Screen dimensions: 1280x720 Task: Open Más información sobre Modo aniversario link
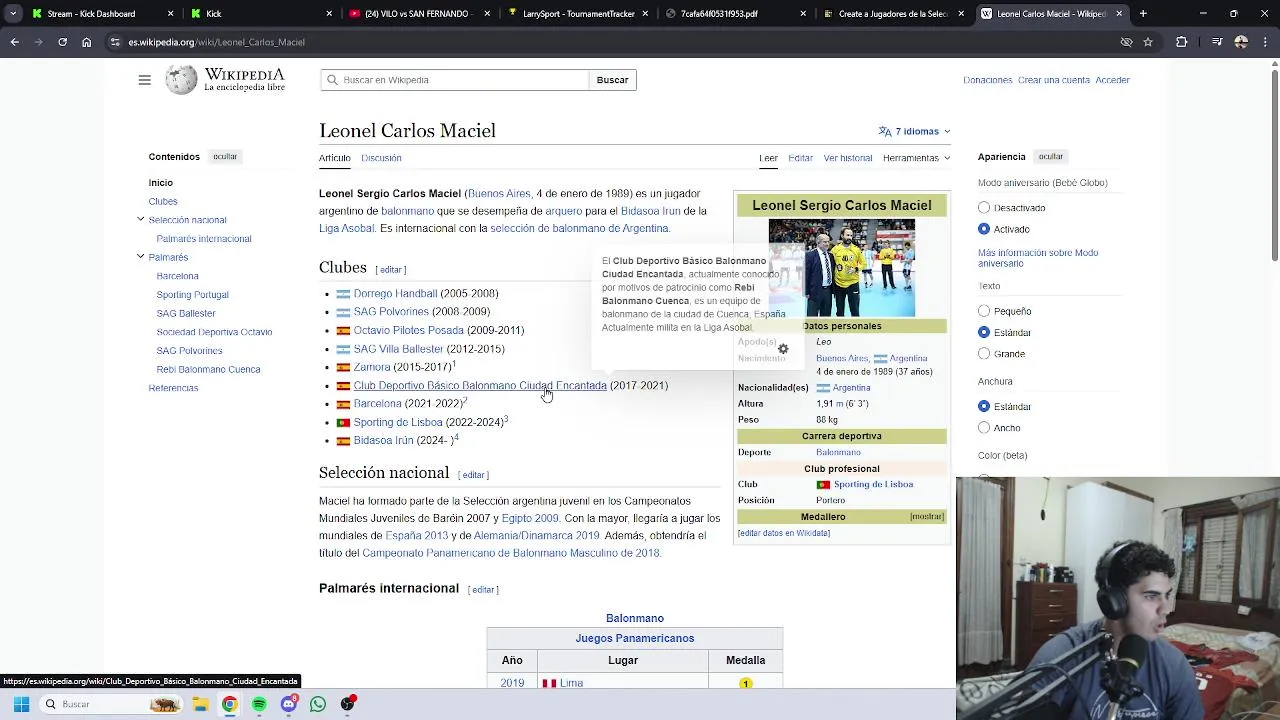[1038, 258]
